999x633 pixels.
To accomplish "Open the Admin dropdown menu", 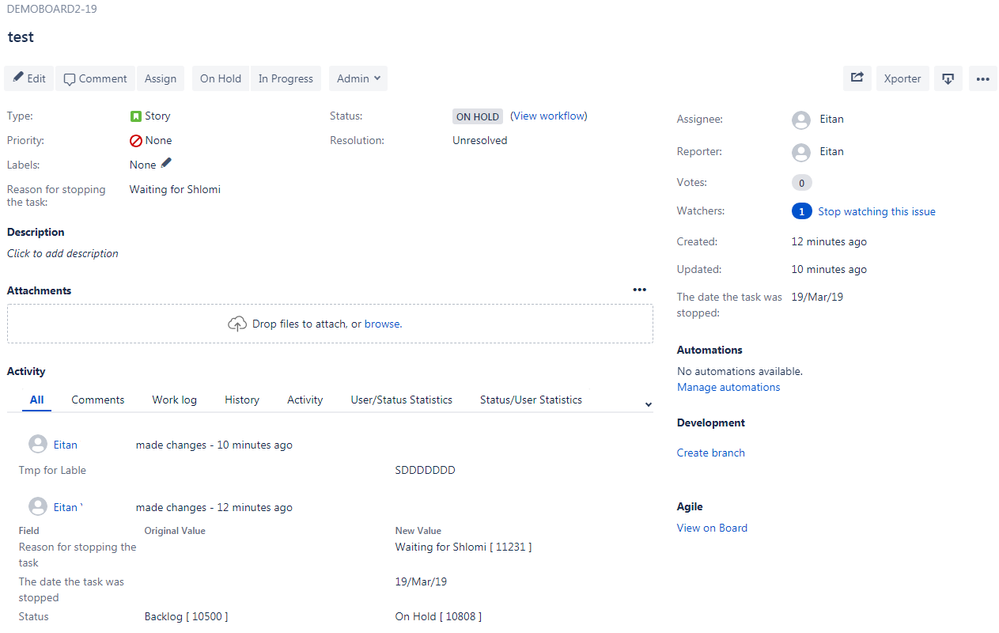I will click(x=358, y=78).
